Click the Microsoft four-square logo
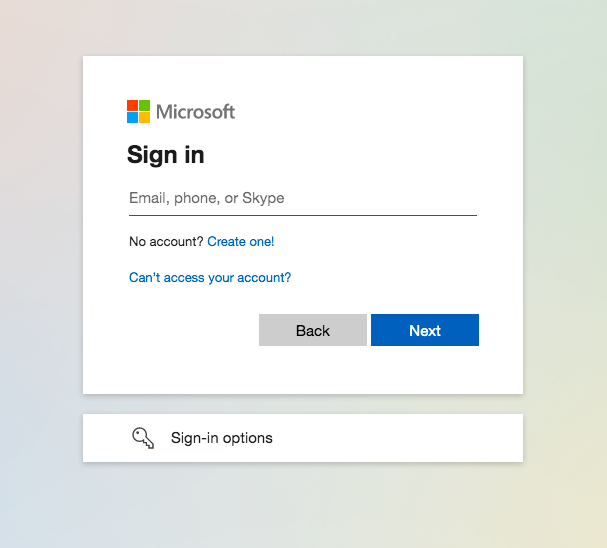This screenshot has height=548, width=607. pos(138,111)
